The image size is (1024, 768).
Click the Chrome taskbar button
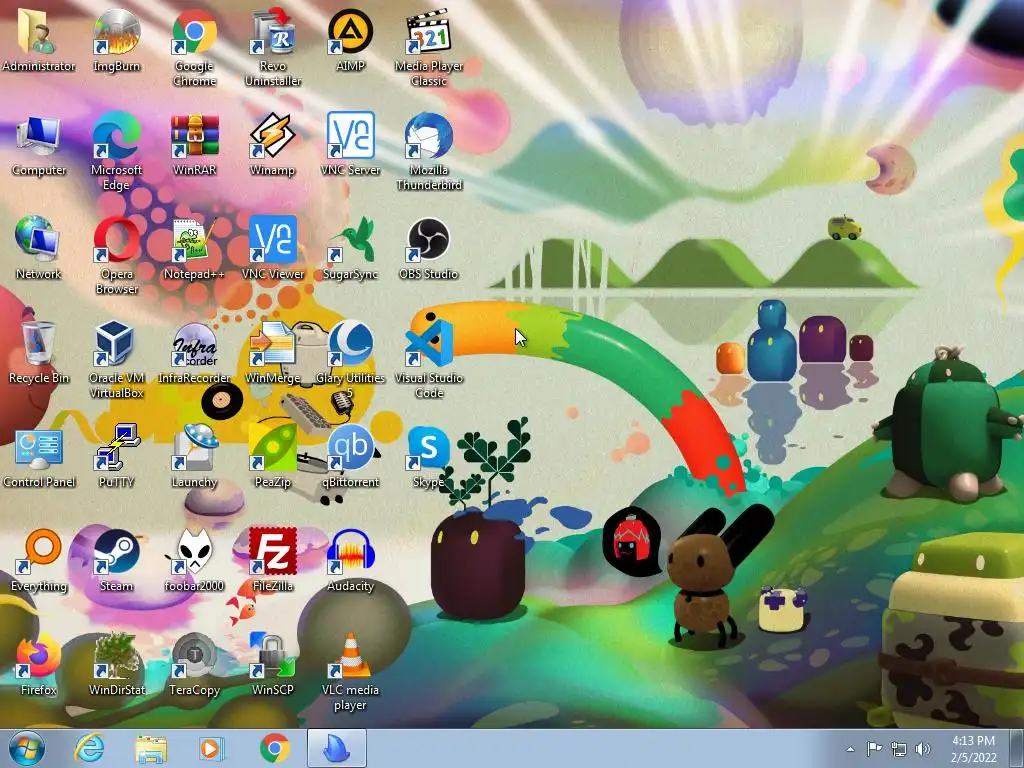[x=275, y=748]
